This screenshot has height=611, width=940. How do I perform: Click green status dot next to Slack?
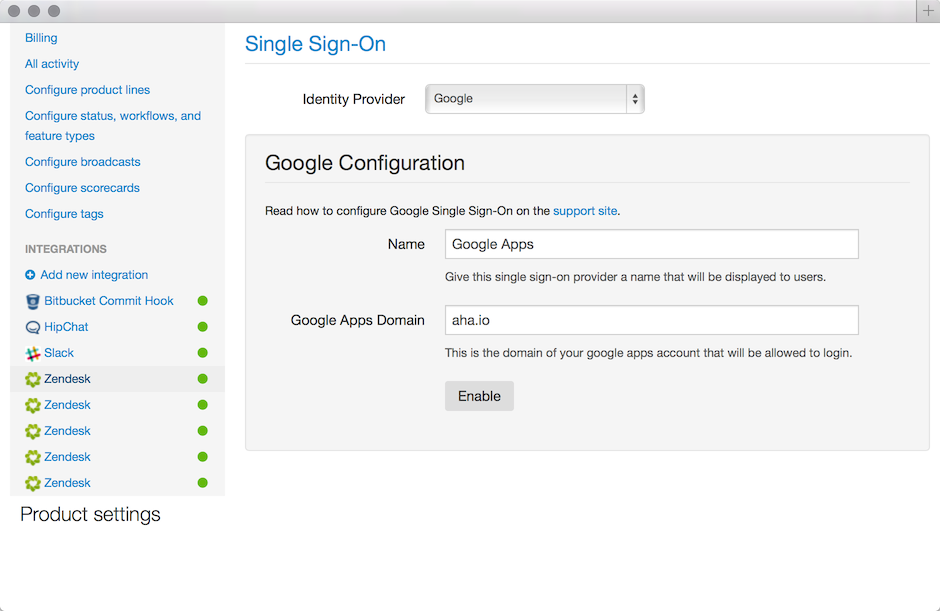[203, 353]
